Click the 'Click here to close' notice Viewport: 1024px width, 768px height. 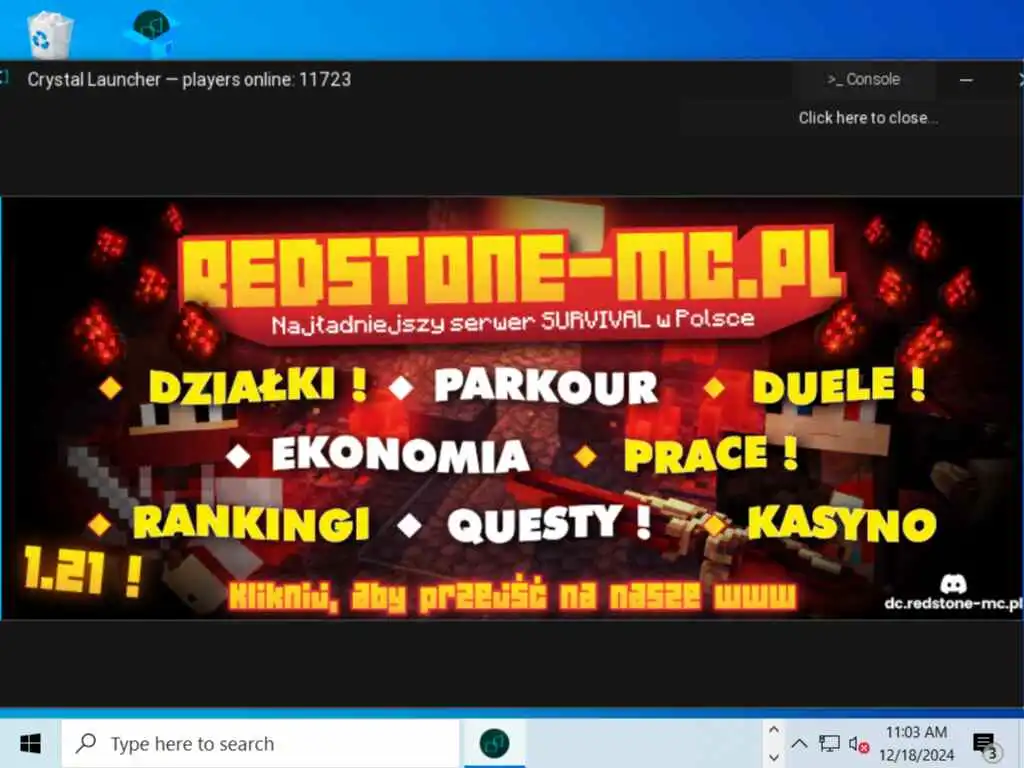[867, 118]
